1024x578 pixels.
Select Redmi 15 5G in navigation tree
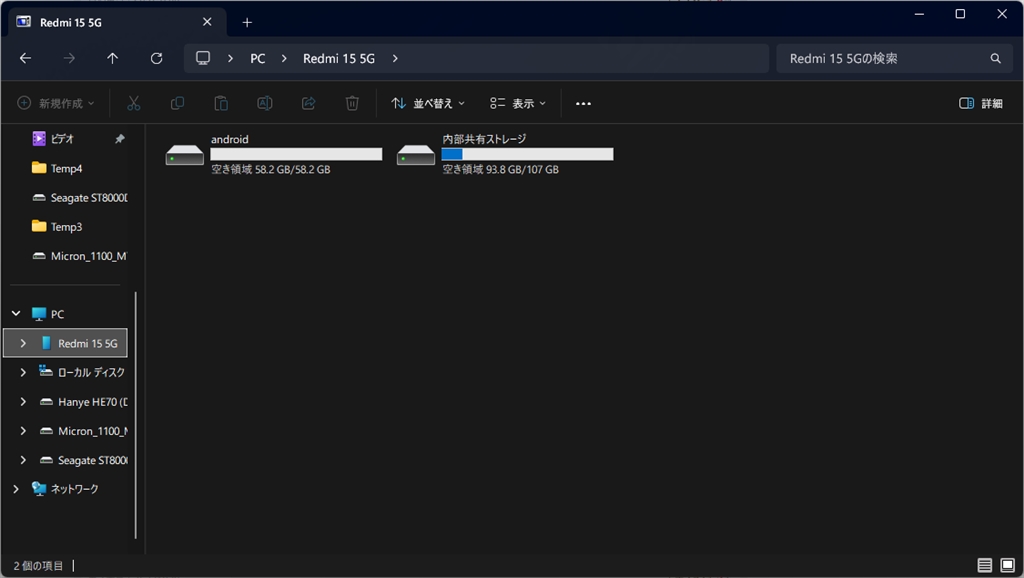65,343
